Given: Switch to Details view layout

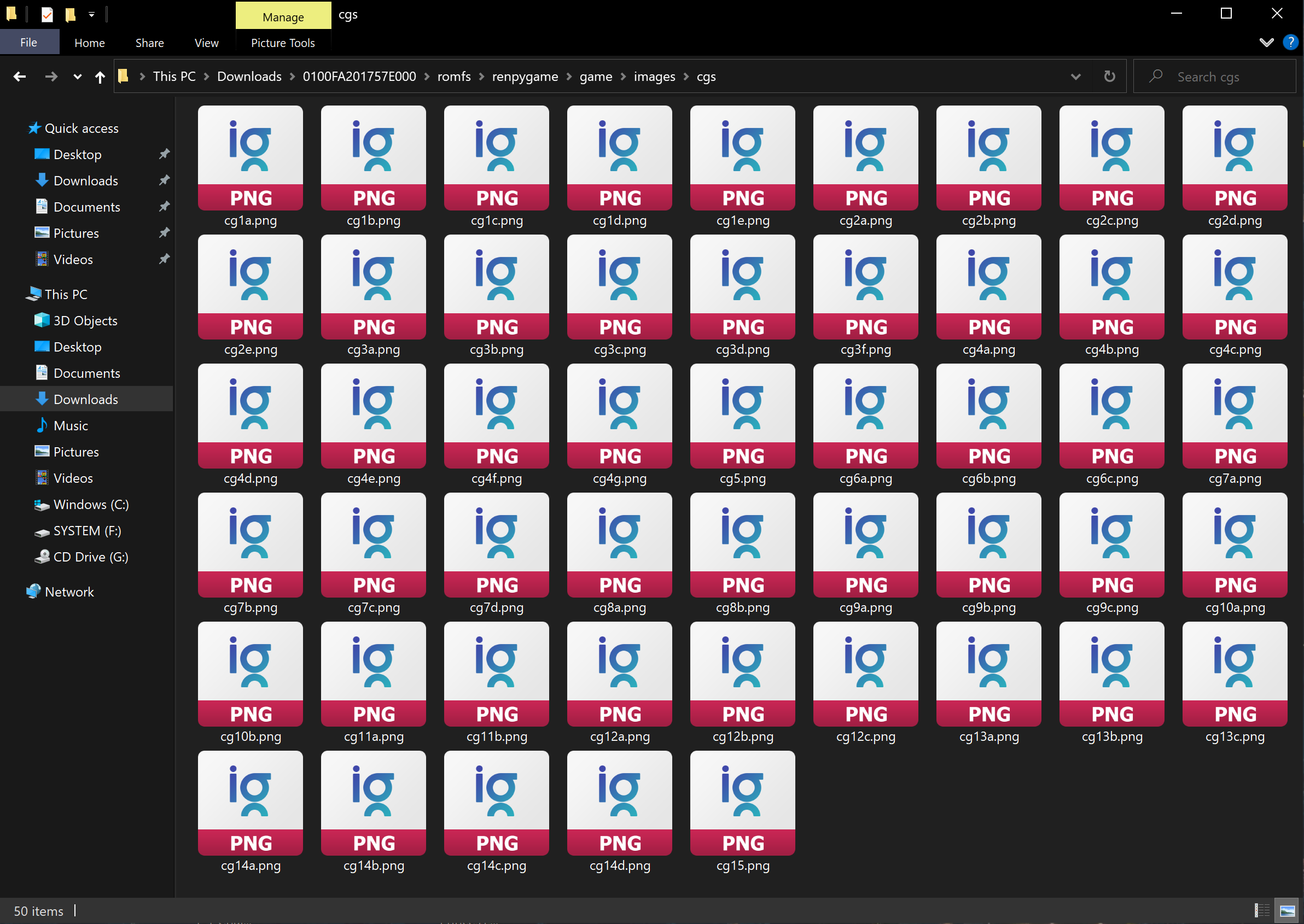Looking at the screenshot, I should tap(1261, 910).
